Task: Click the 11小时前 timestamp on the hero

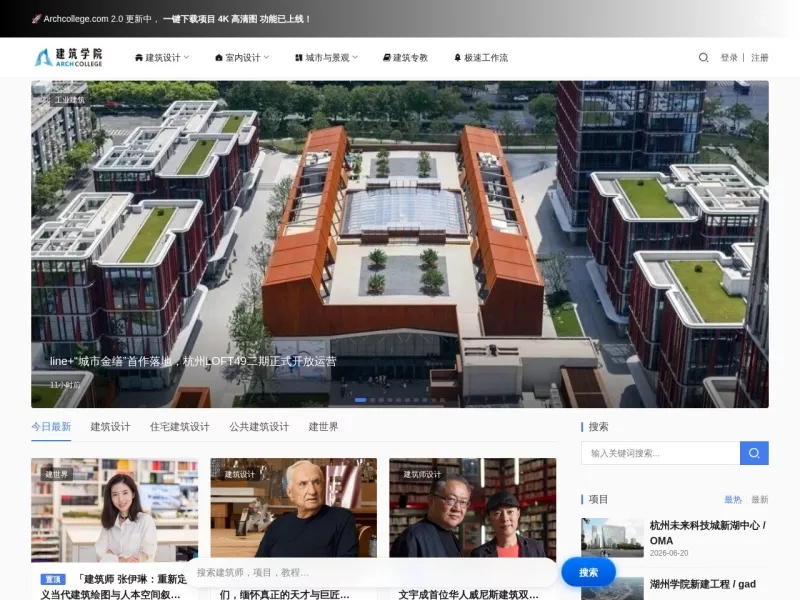Action: point(65,385)
